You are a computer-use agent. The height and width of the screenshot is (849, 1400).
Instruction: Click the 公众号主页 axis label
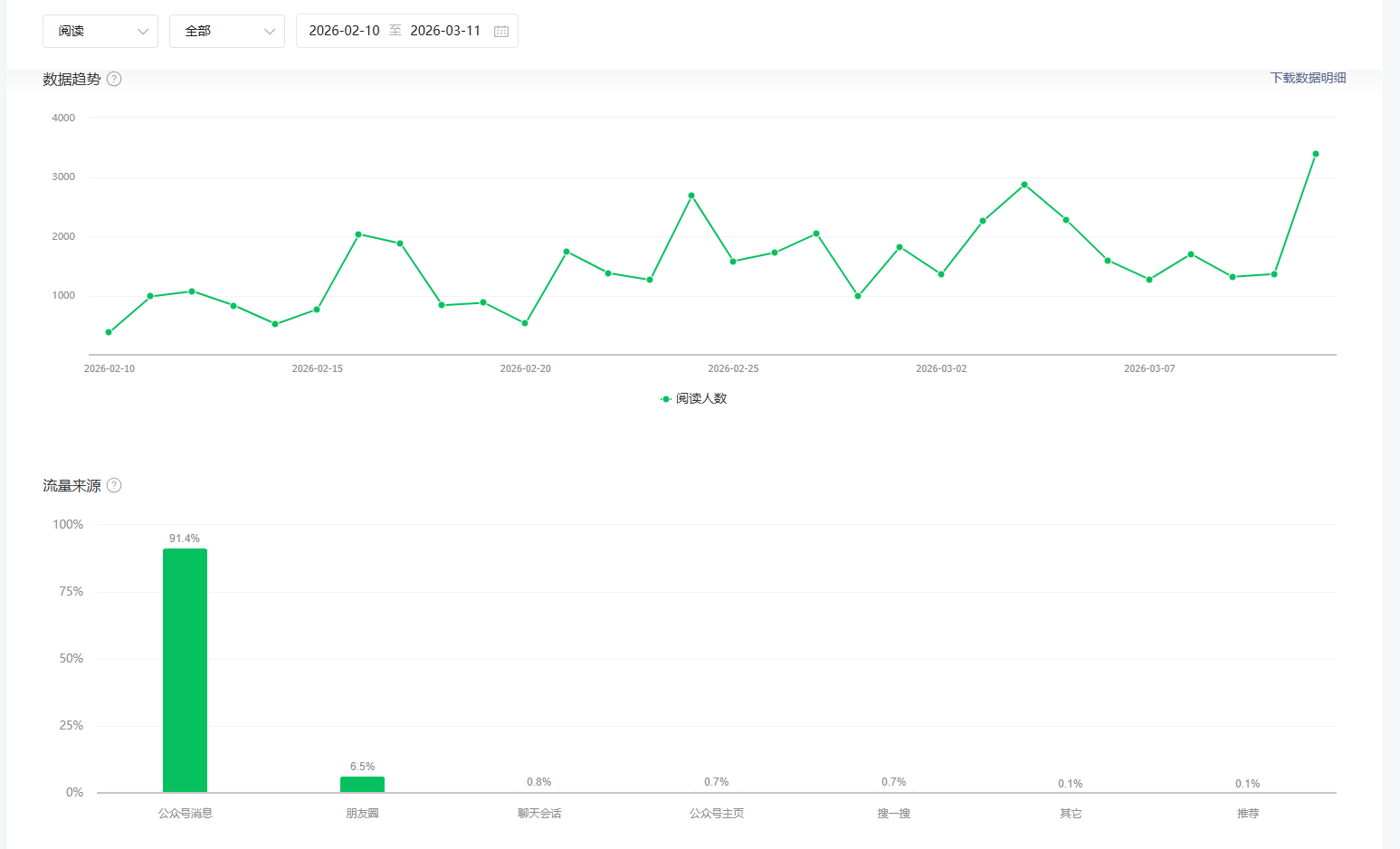click(x=717, y=814)
